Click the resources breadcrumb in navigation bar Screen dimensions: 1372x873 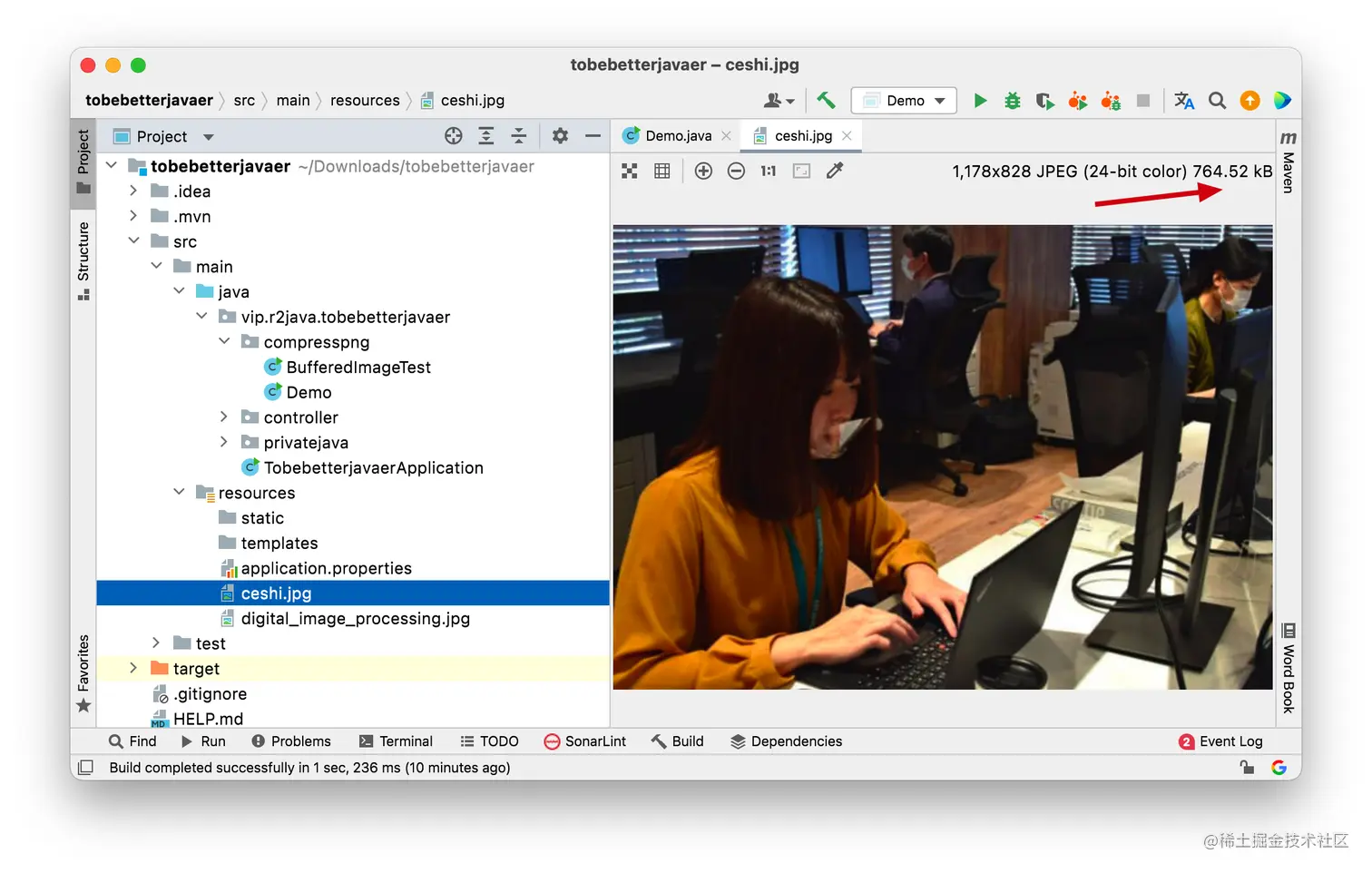(365, 101)
